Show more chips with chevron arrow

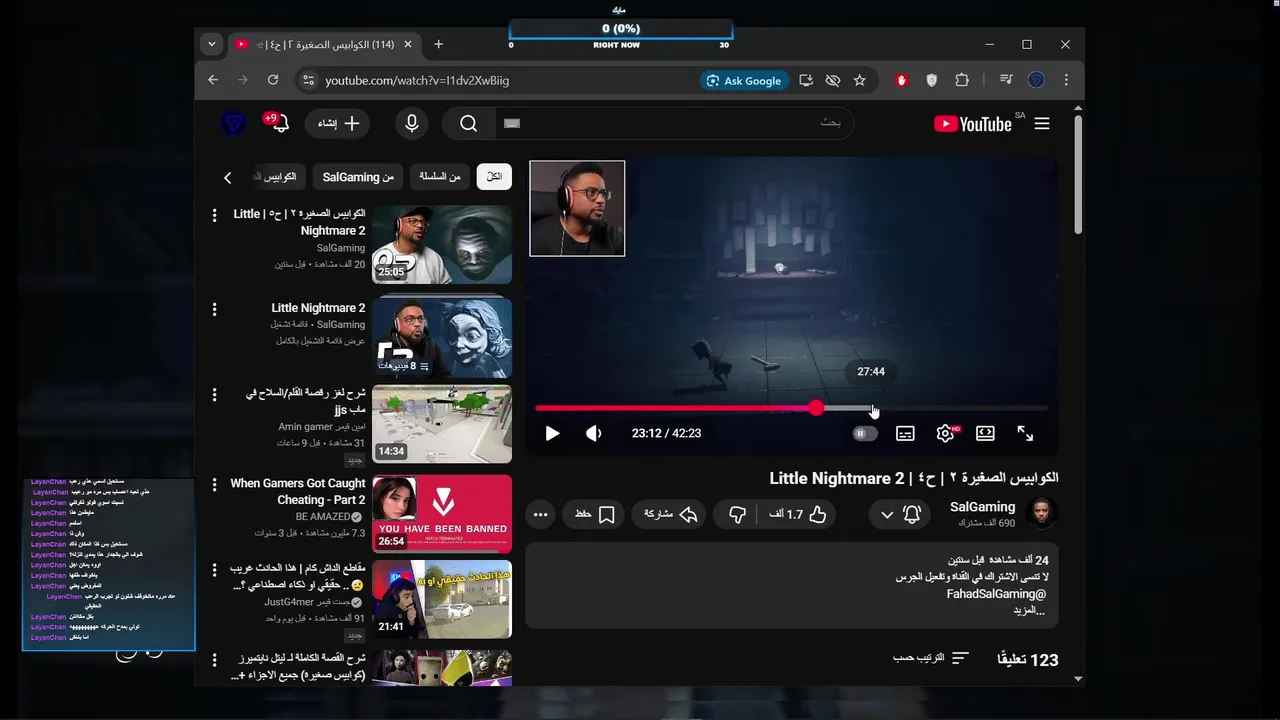point(228,177)
